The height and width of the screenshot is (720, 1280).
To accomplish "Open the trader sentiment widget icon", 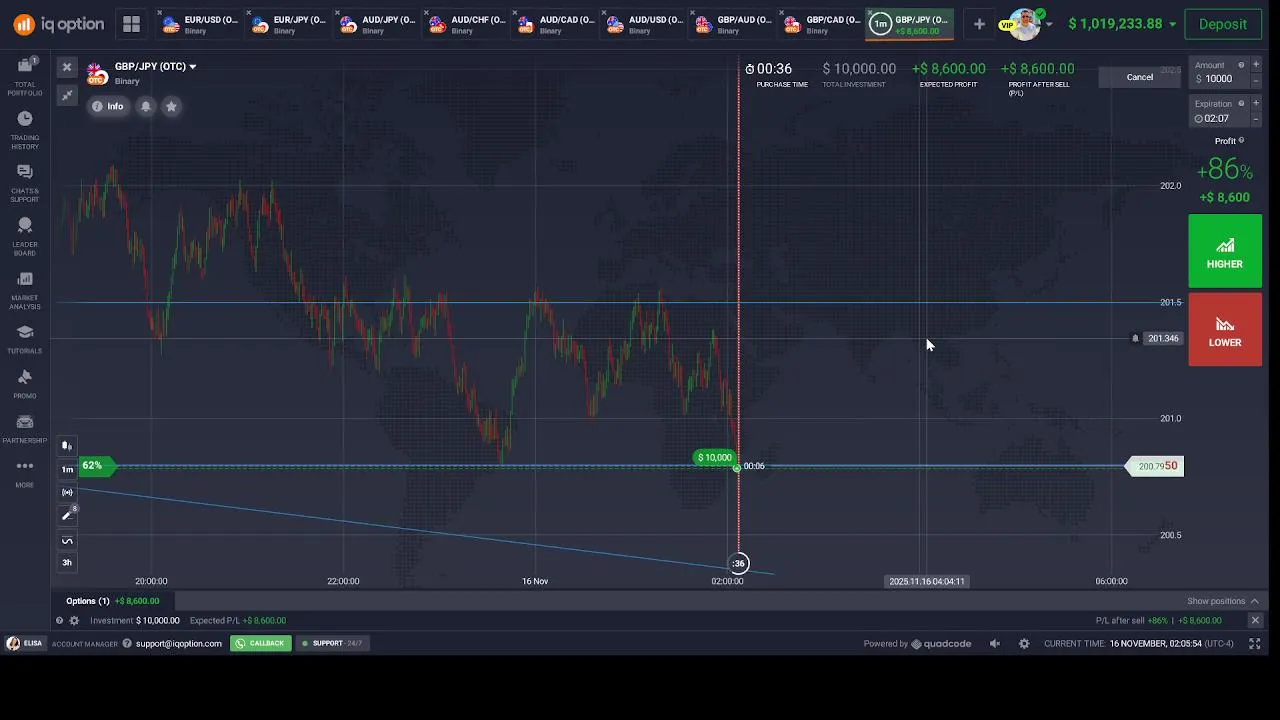I will click(x=67, y=492).
